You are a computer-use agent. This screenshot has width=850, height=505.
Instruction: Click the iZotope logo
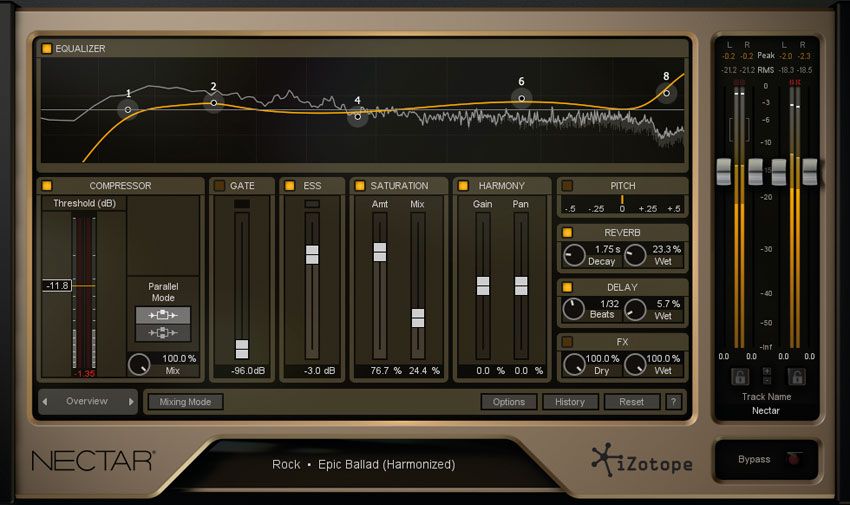(x=642, y=461)
